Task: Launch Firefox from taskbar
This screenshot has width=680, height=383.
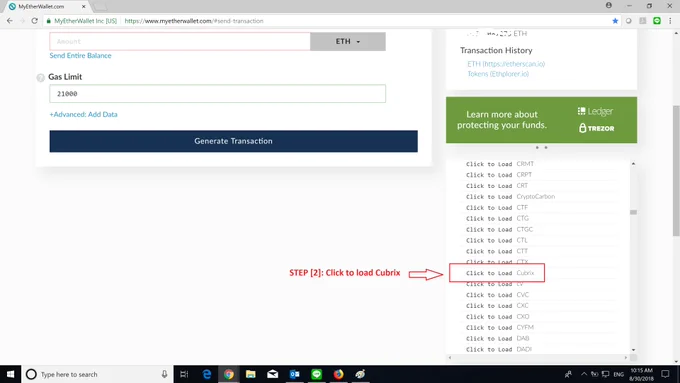Action: pyautogui.click(x=338, y=374)
